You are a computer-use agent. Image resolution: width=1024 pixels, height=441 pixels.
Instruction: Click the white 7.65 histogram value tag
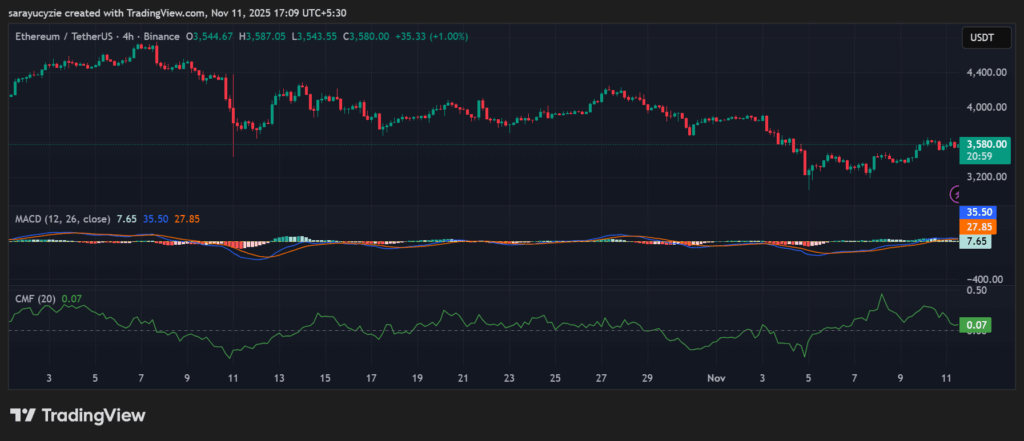pyautogui.click(x=975, y=242)
